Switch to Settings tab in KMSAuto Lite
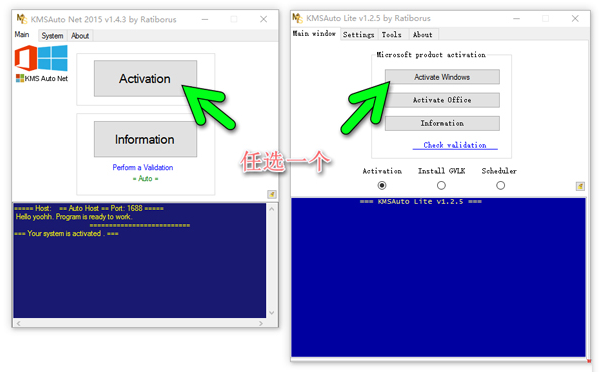Image resolution: width=600 pixels, height=377 pixels. pyautogui.click(x=359, y=34)
